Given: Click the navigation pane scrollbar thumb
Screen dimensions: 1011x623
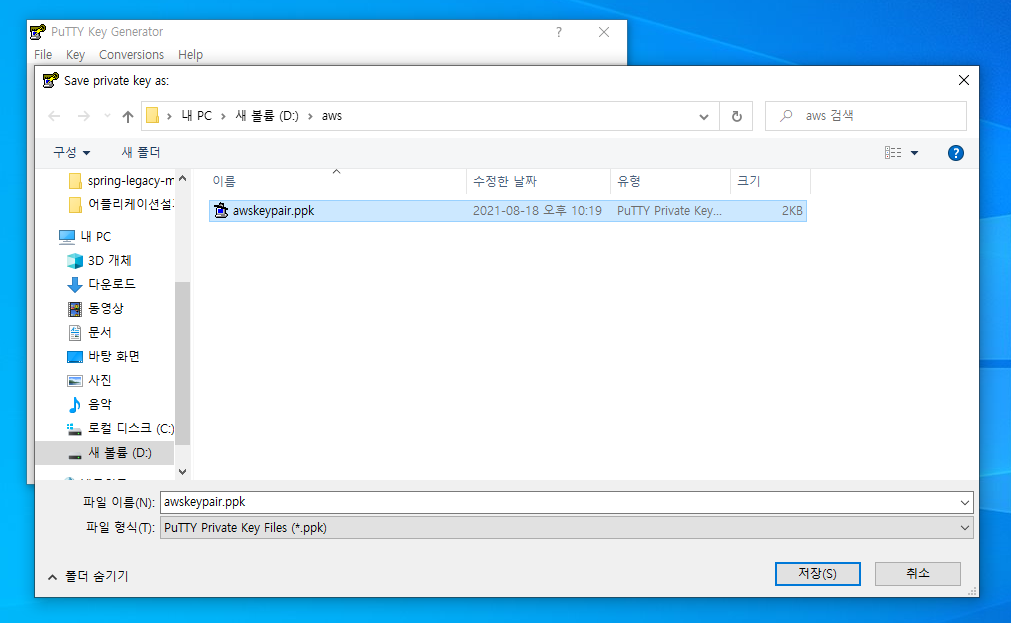Looking at the screenshot, I should click(x=182, y=363).
